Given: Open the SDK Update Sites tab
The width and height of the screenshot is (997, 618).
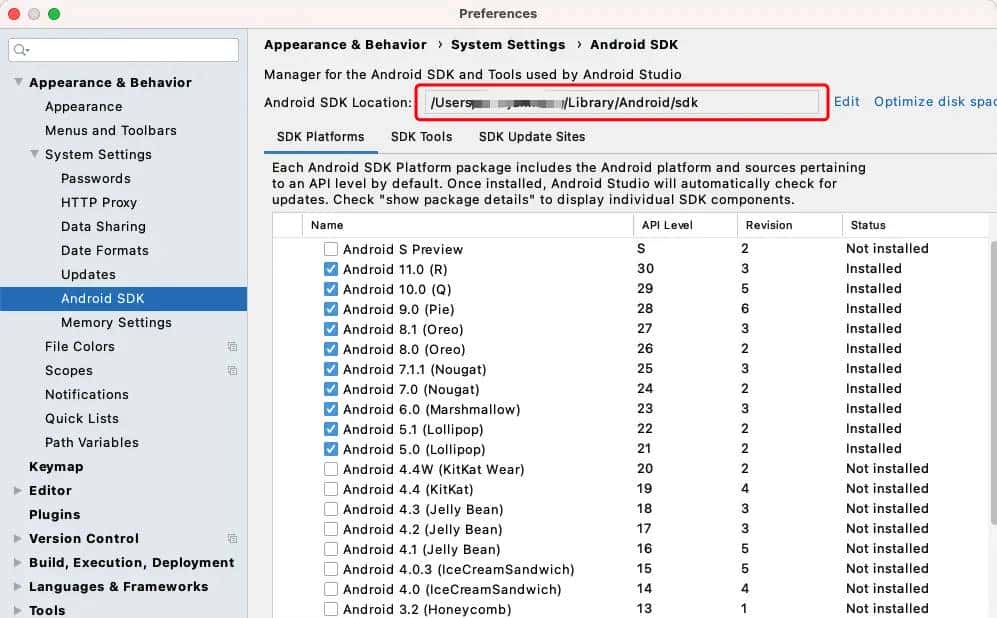Looking at the screenshot, I should tap(531, 137).
